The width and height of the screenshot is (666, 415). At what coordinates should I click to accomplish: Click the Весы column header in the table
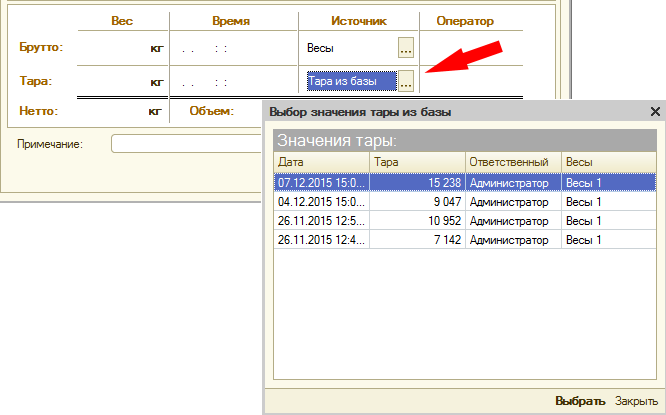607,162
